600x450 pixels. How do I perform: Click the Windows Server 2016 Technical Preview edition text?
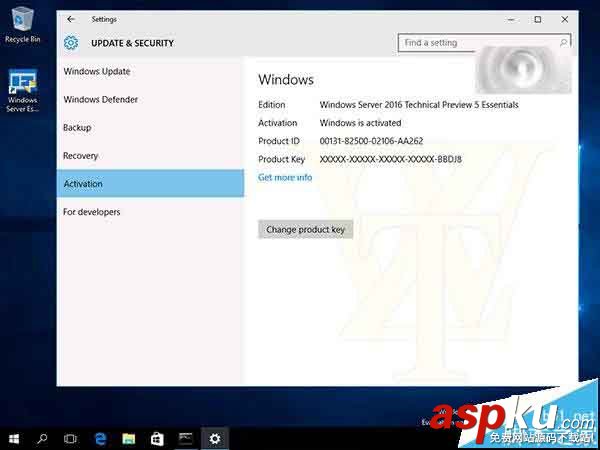419,105
